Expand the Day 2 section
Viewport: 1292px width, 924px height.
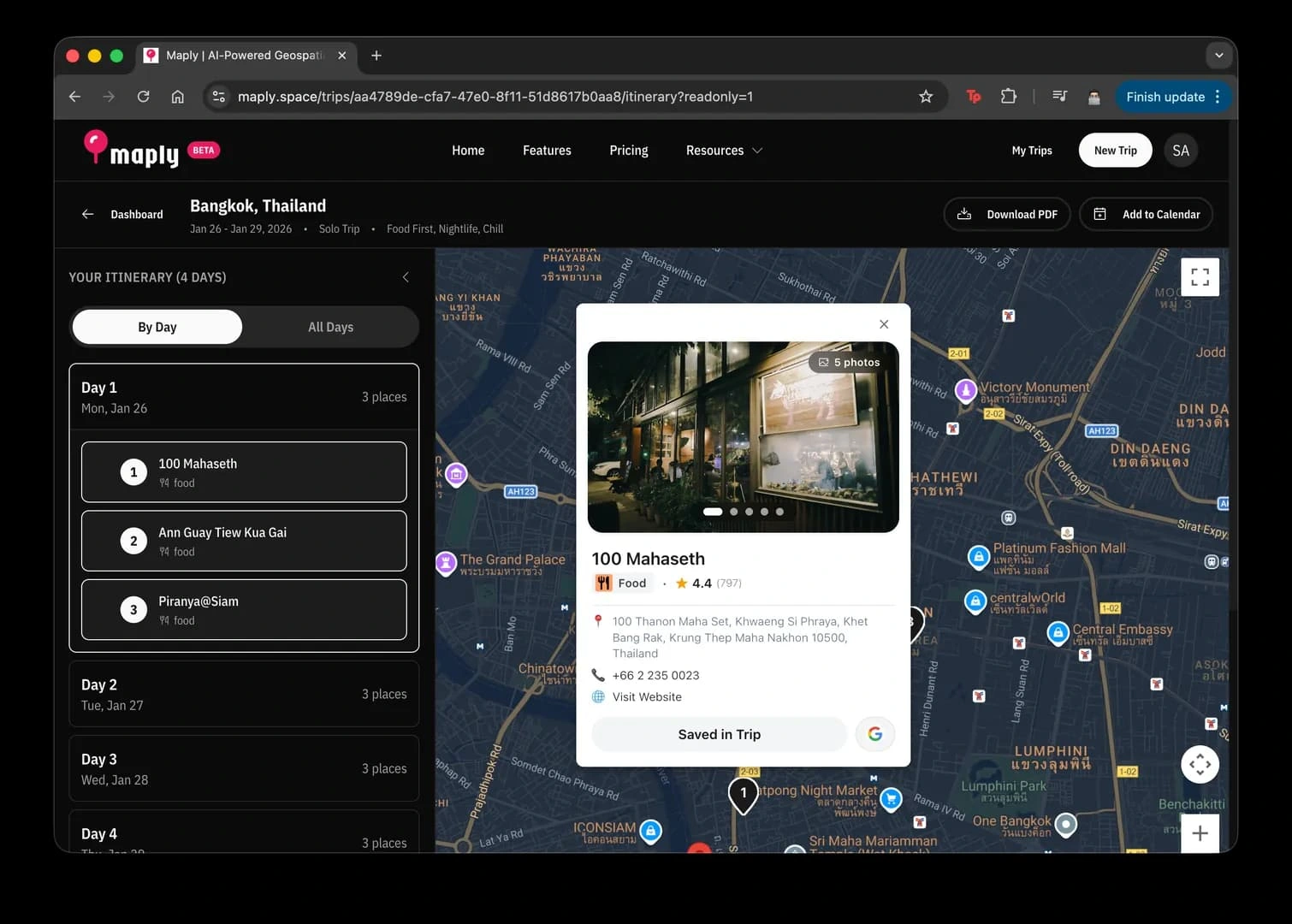click(244, 694)
